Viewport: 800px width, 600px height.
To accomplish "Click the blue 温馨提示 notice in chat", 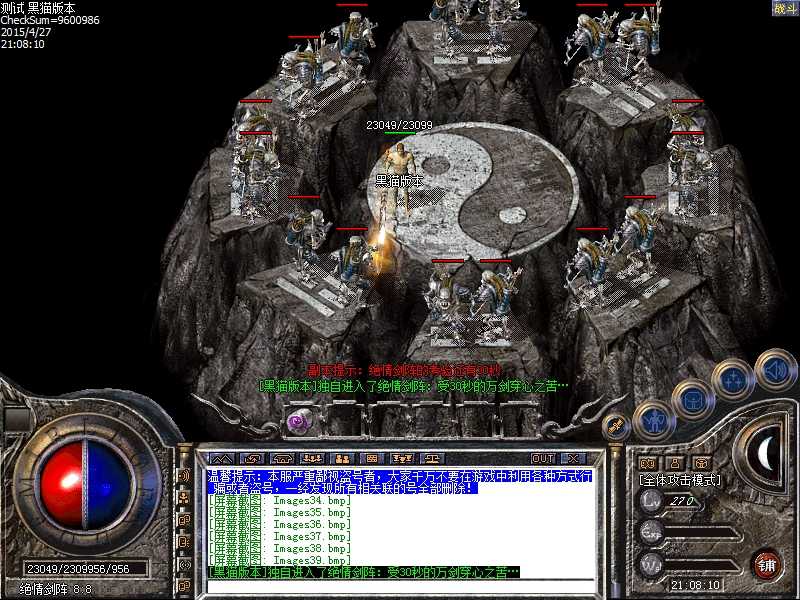I will coord(399,482).
